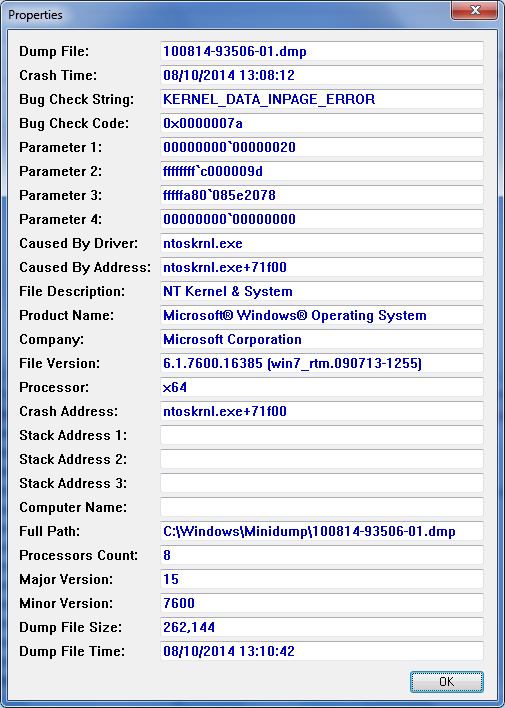Click the Caused By Driver field
The width and height of the screenshot is (505, 708).
point(322,243)
